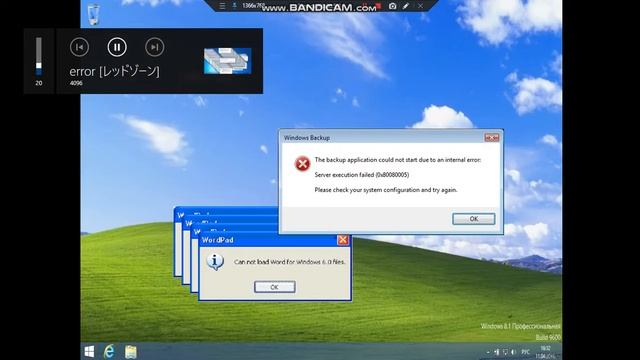
Task: Activate the Bandicam pencil drawing tool
Action: [405, 6]
